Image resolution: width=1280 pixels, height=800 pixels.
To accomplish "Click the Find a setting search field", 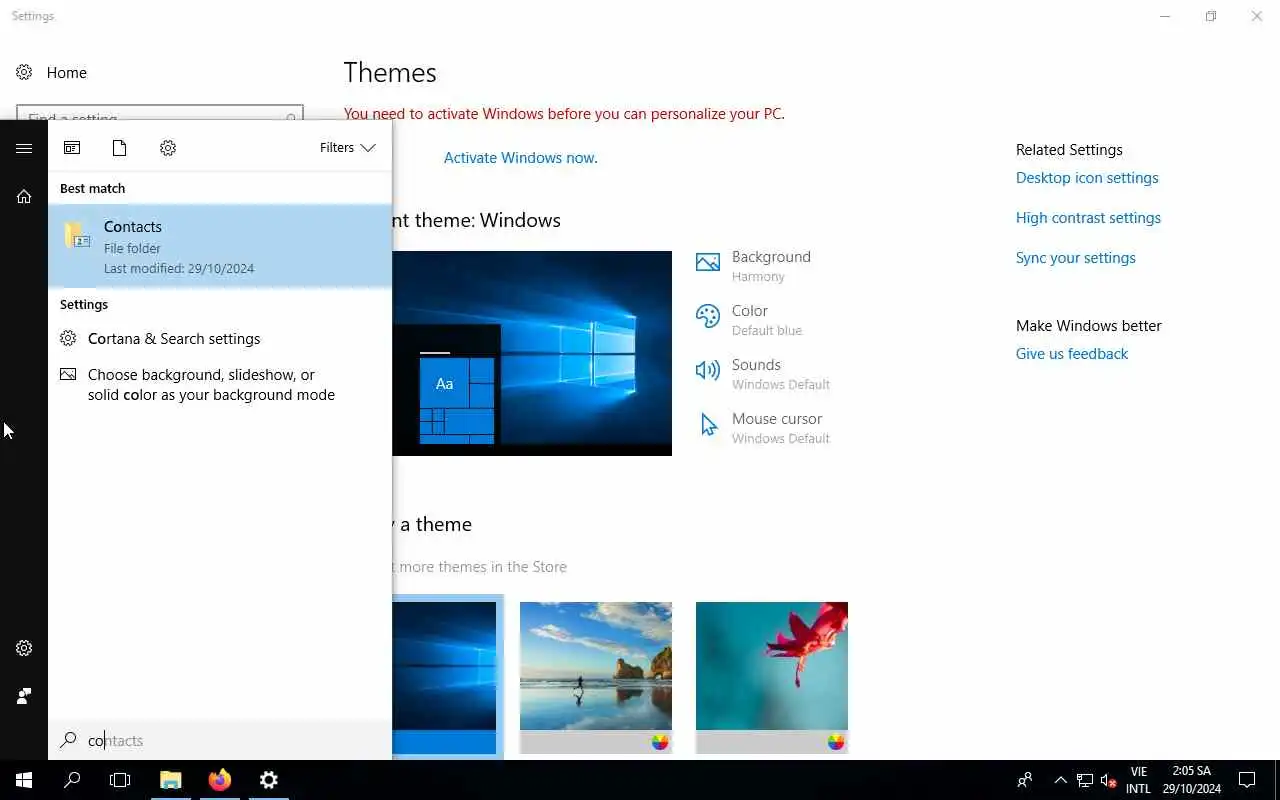I will 160,113.
